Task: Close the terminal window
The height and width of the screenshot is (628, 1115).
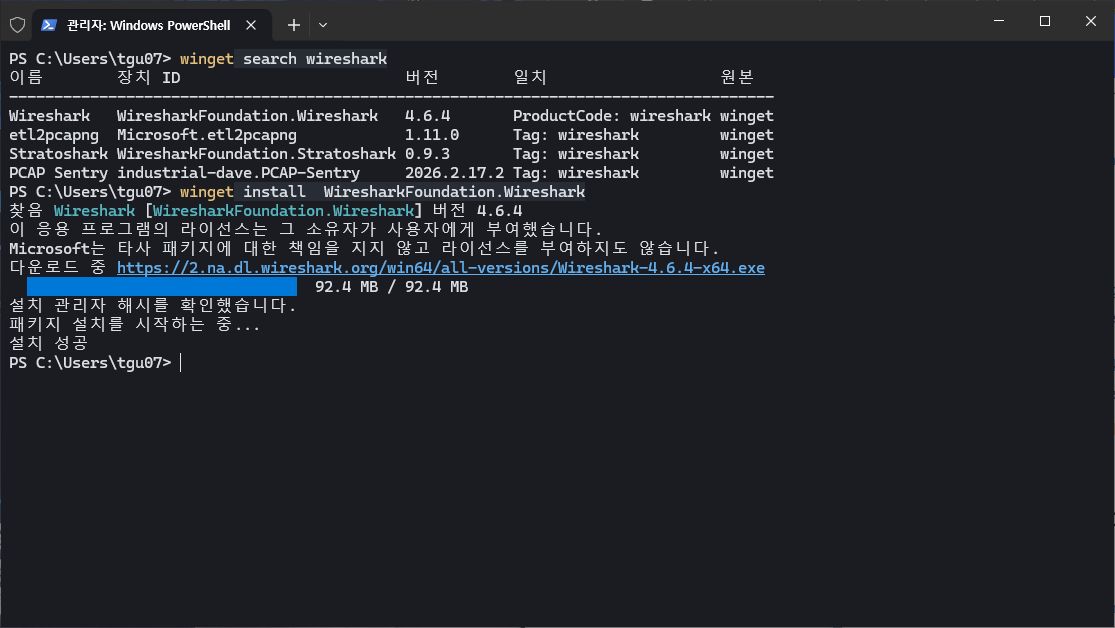Action: point(1091,21)
